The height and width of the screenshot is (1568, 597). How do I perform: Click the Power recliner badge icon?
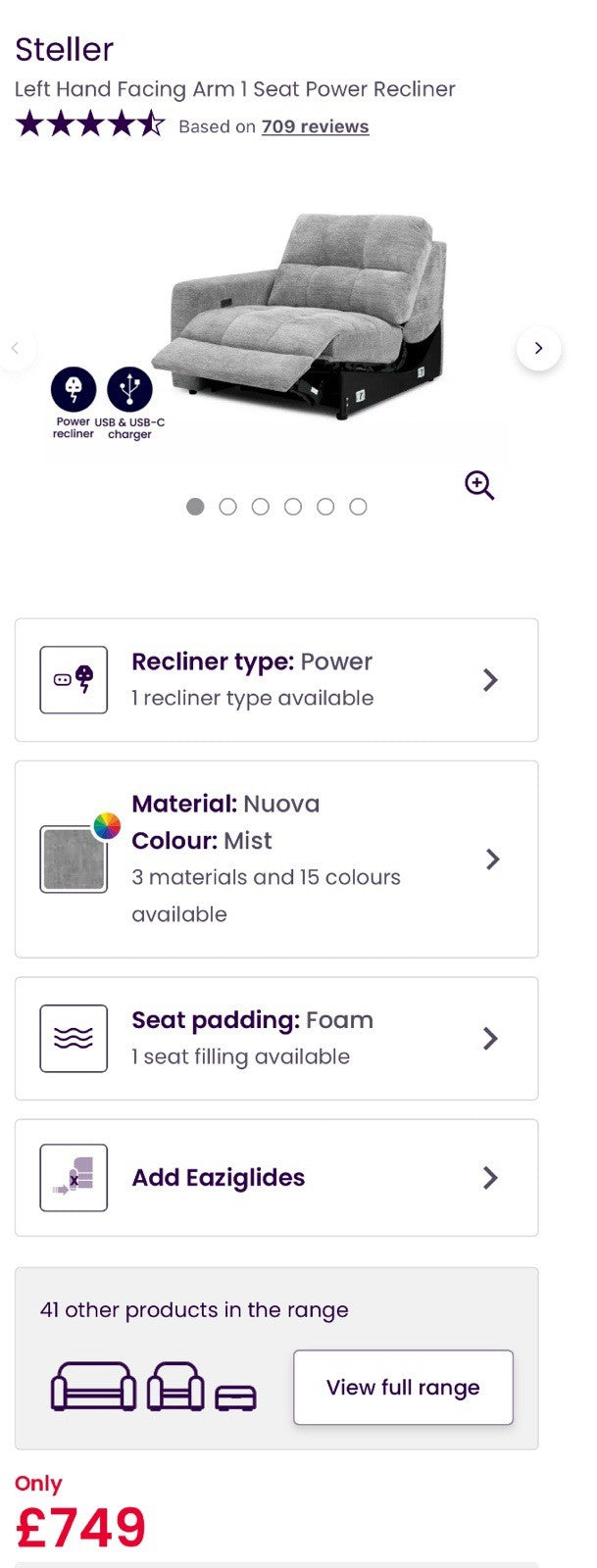[74, 389]
